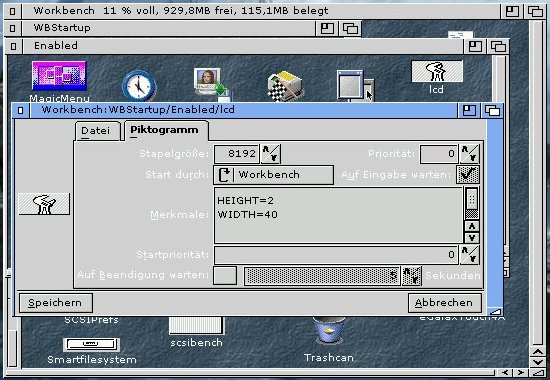Screen dimensions: 550x380
Task: Click the checkered flag printer icon
Action: coord(286,86)
